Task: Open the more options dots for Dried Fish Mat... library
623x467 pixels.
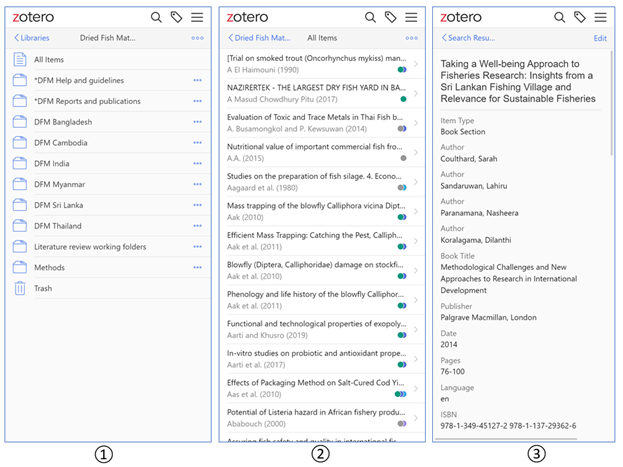Action: [x=197, y=38]
